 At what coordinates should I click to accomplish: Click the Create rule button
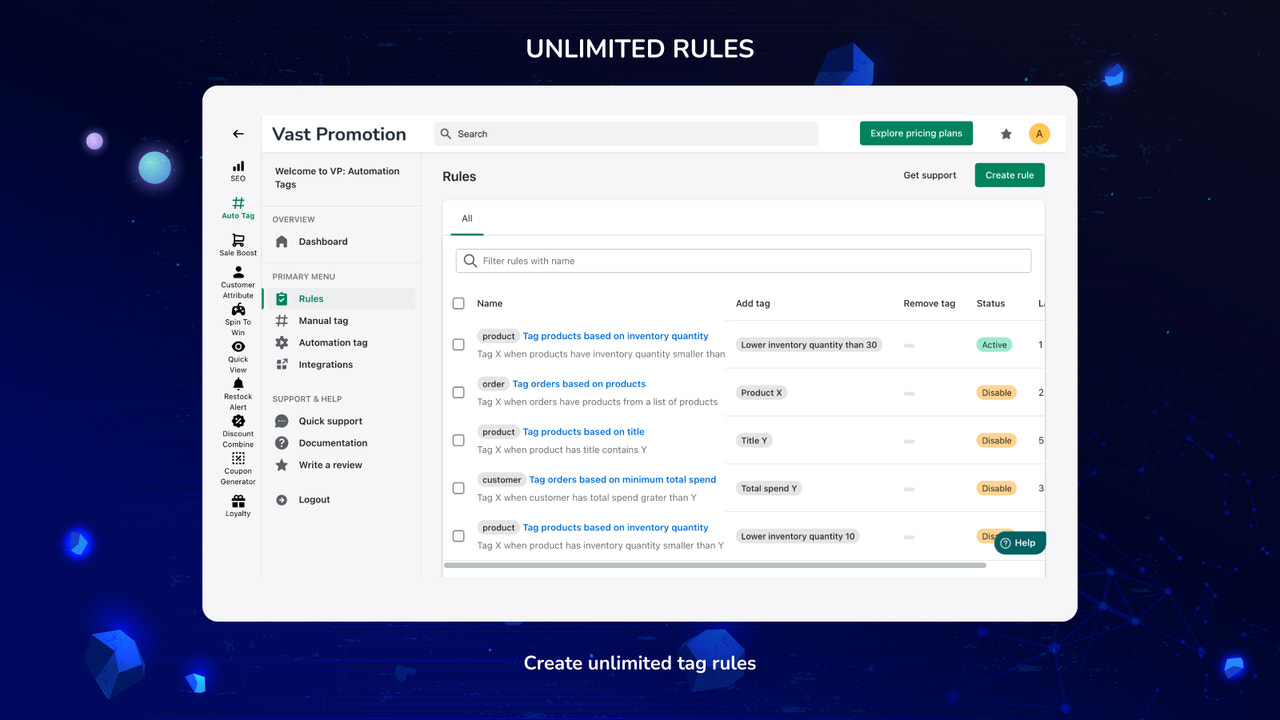click(x=1009, y=174)
